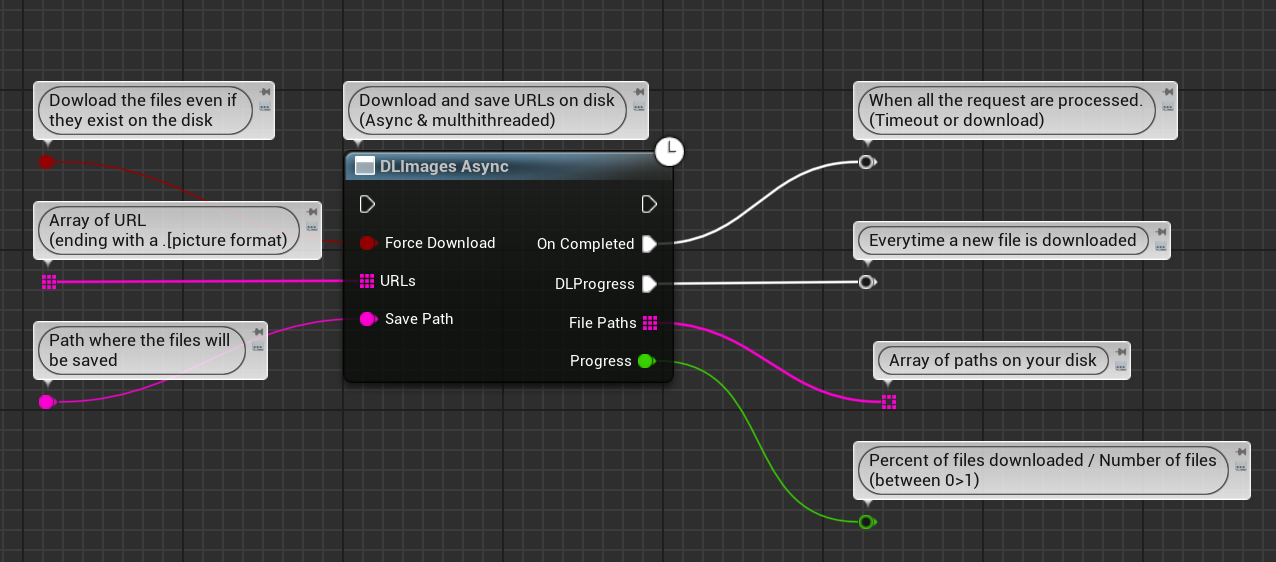
Task: Click the array reroute pin under 'Array of paths' comment
Action: 889,402
